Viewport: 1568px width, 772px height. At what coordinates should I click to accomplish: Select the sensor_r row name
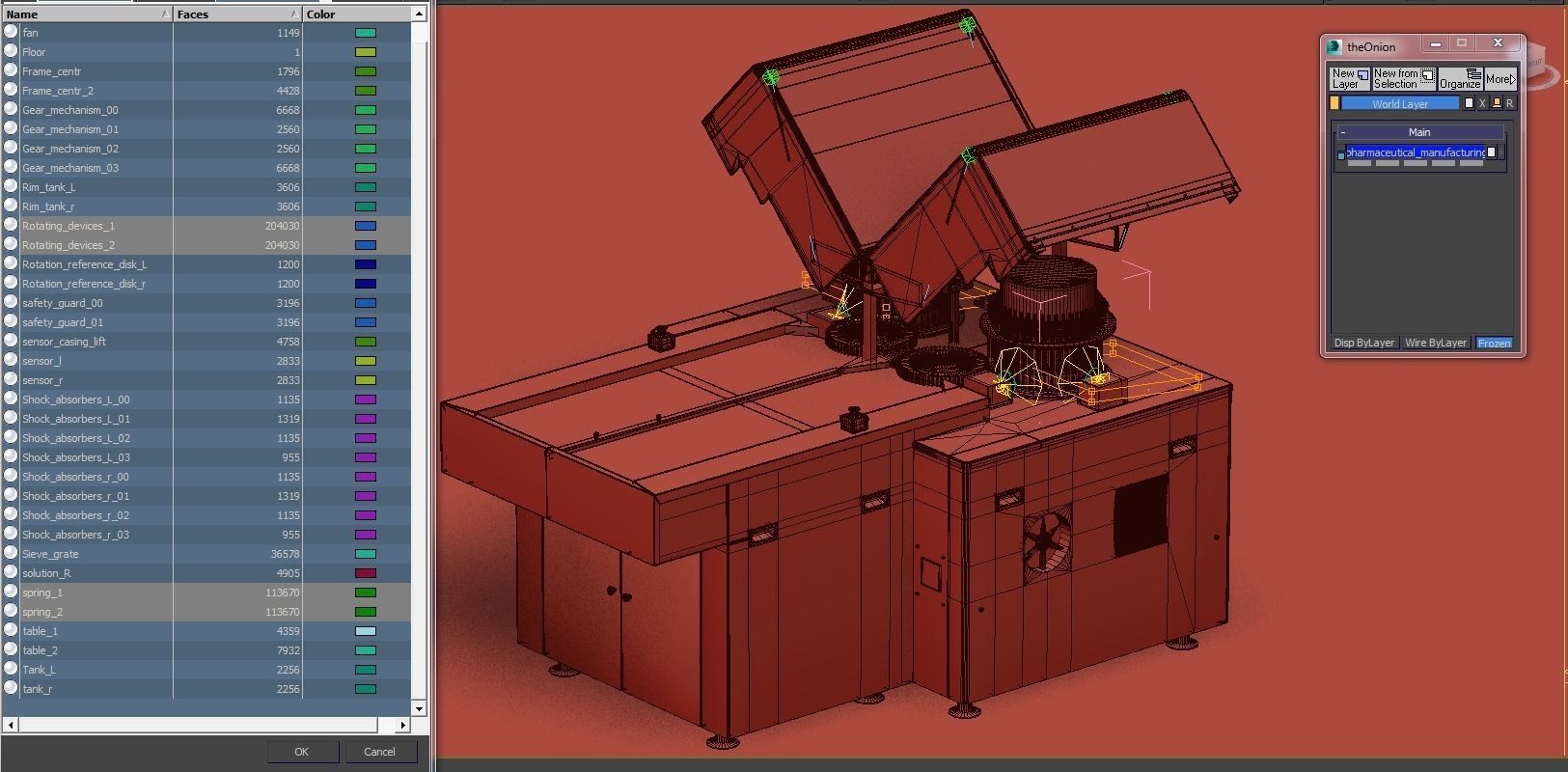(41, 380)
